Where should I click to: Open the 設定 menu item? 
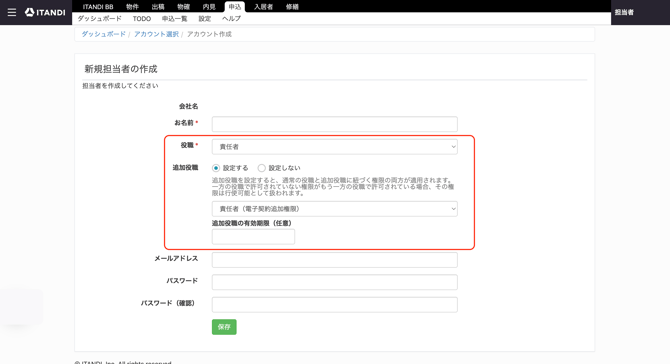pos(205,19)
